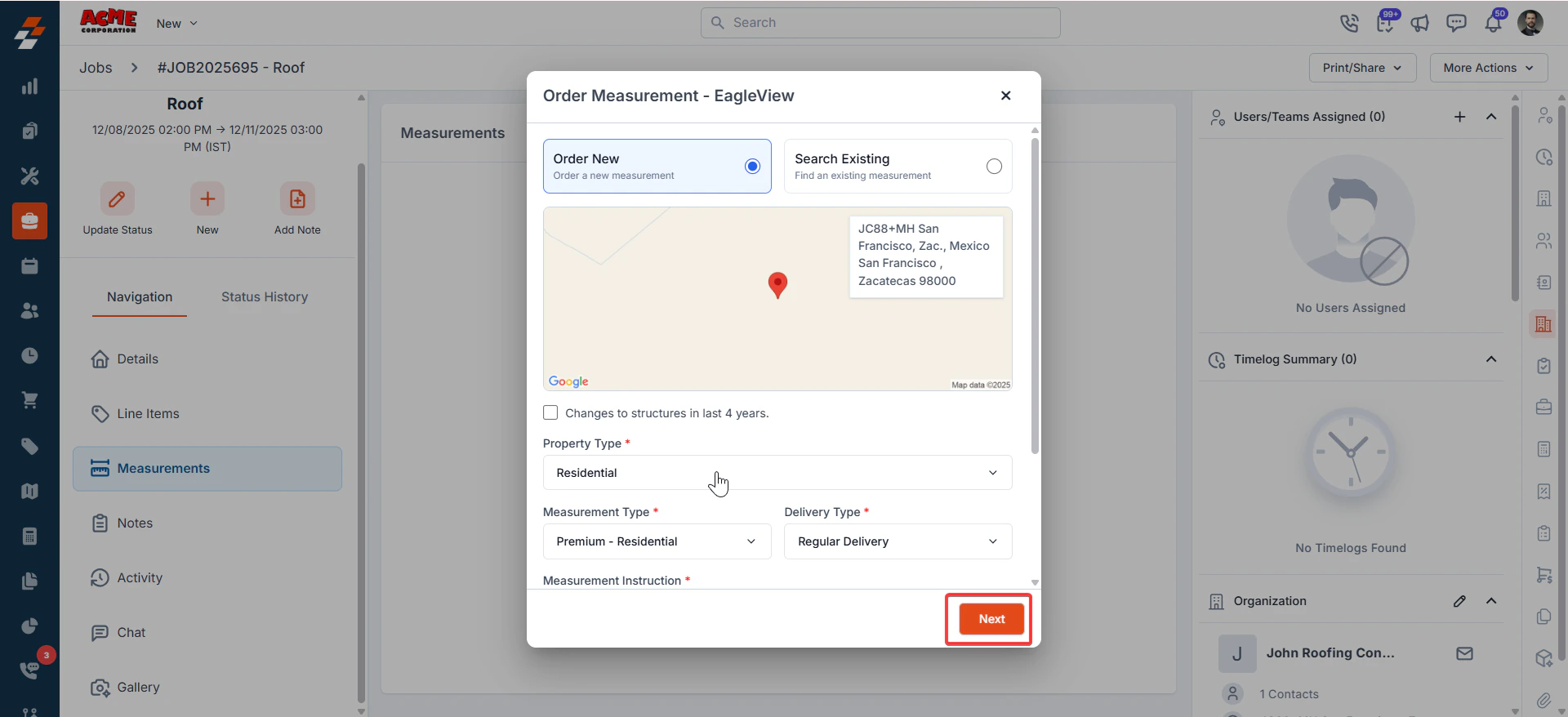The width and height of the screenshot is (1568, 717).
Task: Open Gallery in the navigation list
Action: pos(207,687)
